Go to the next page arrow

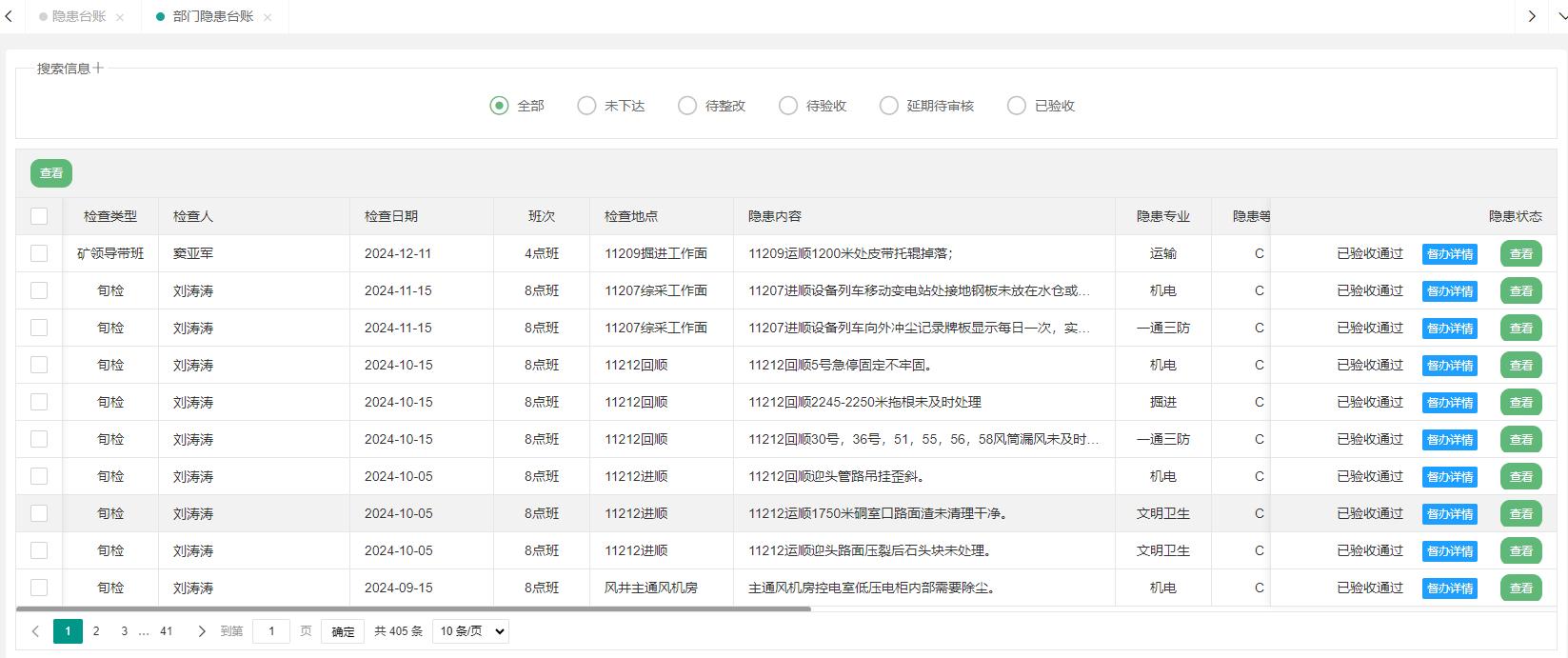201,631
